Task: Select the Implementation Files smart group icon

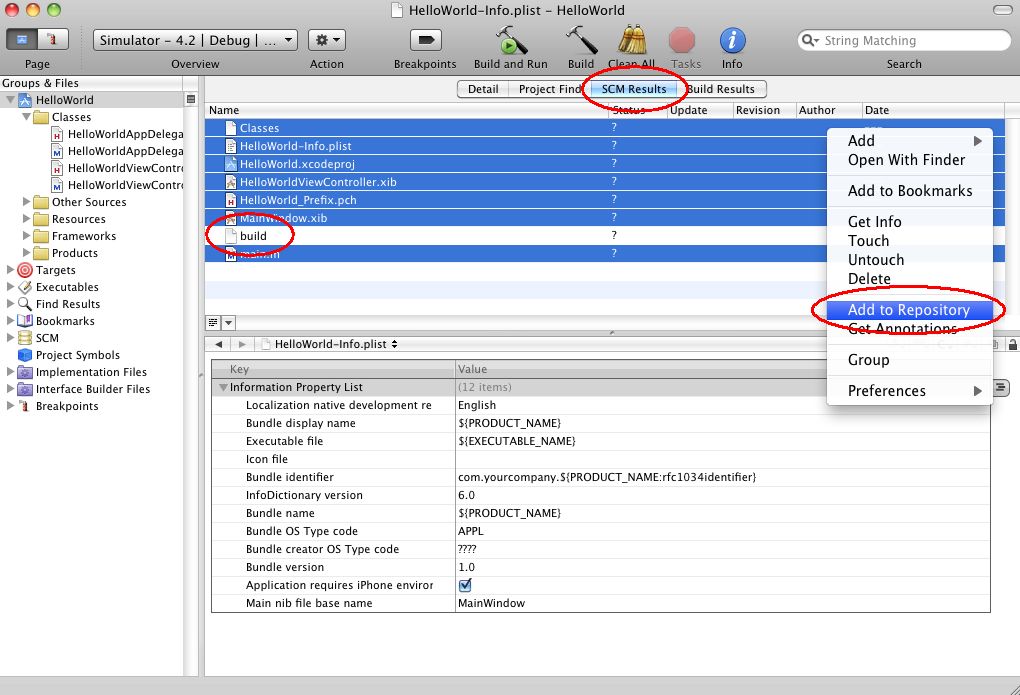Action: point(25,372)
